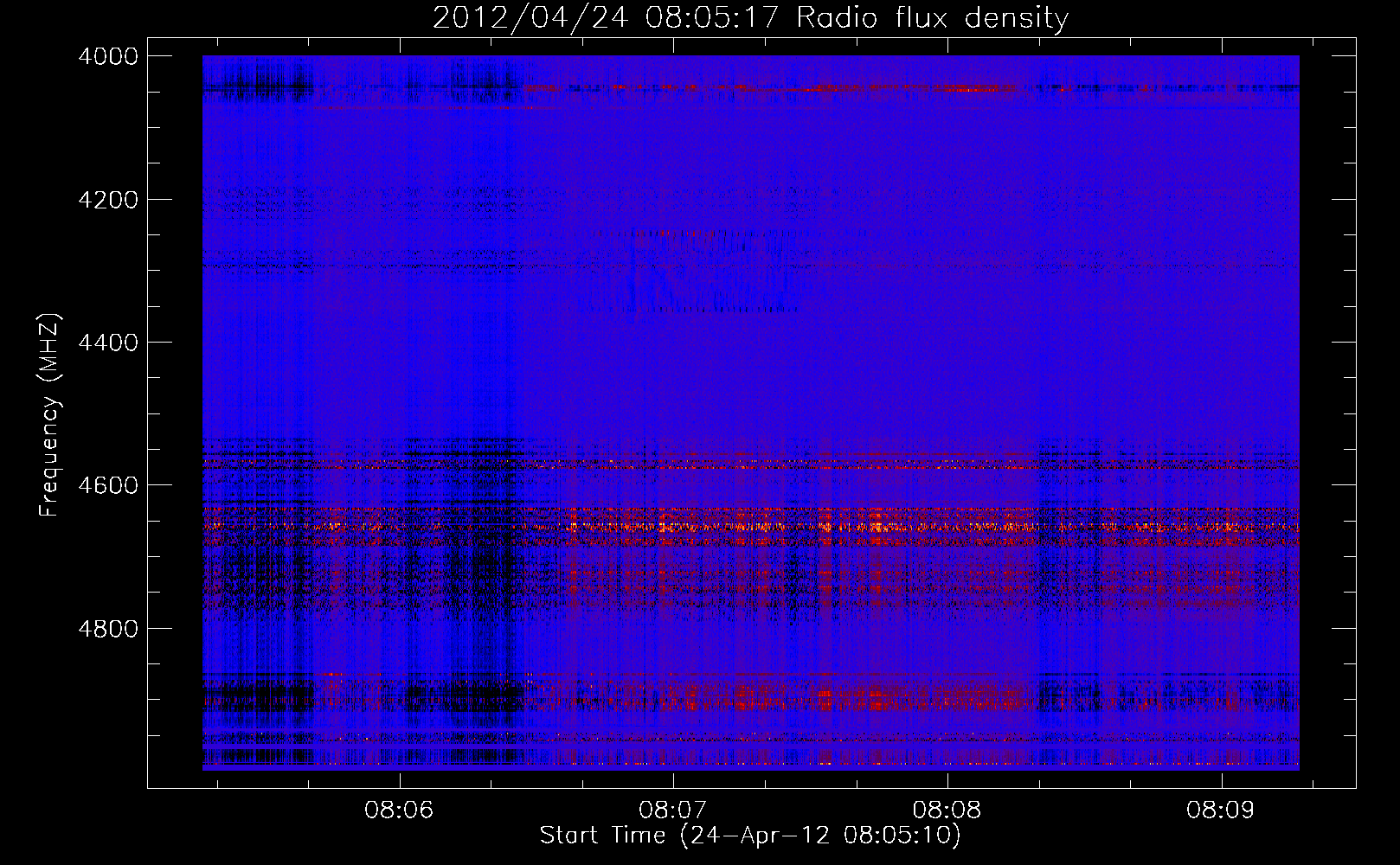1400x865 pixels.
Task: Click the 'Start Time (24-Apr-12 08:05:10)' label
Action: pyautogui.click(x=750, y=836)
